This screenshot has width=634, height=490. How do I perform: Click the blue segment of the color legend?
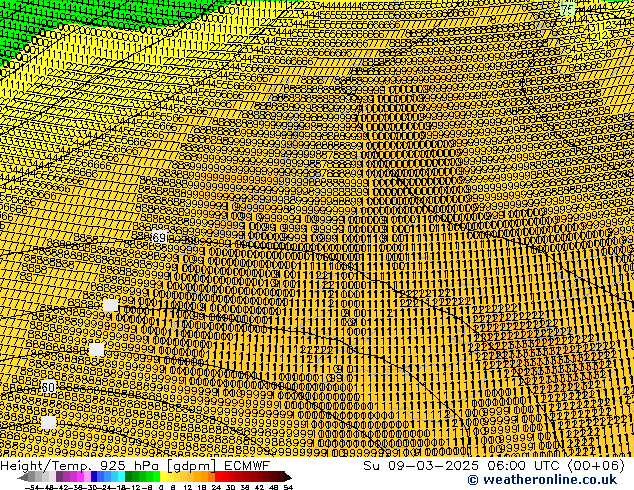[x=98, y=477]
